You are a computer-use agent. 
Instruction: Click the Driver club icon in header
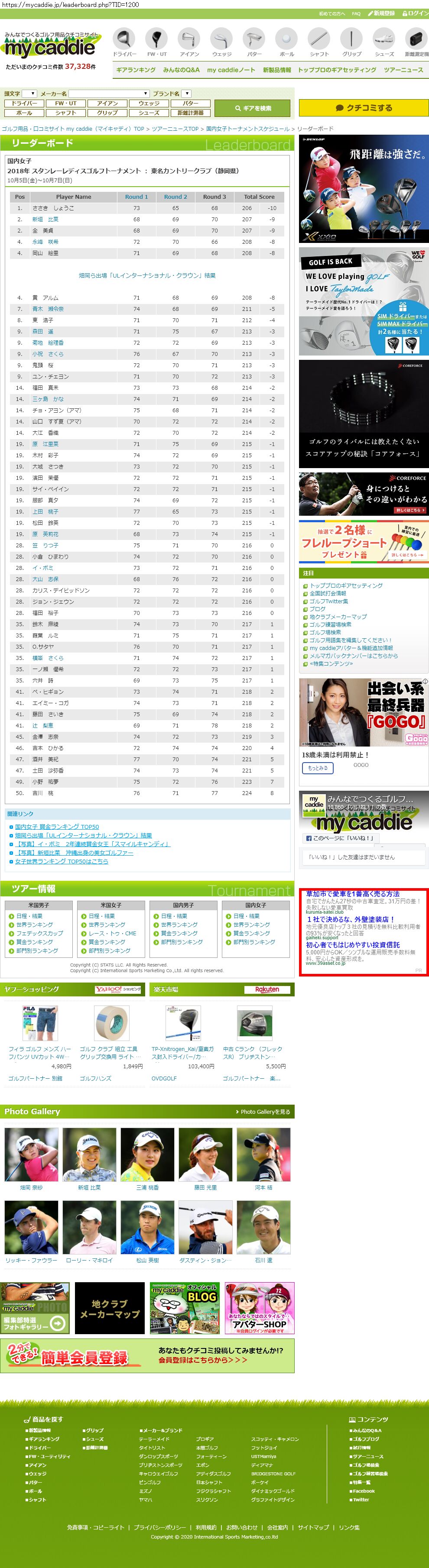(124, 40)
